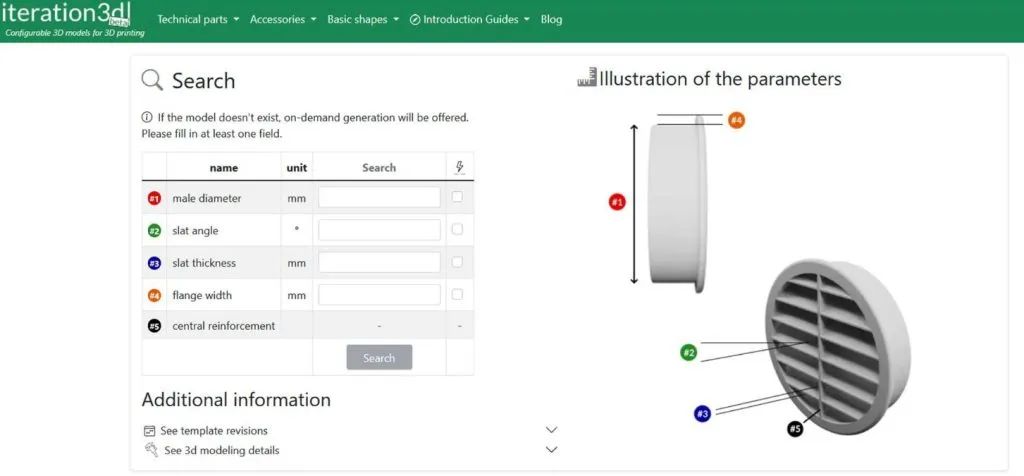The height and width of the screenshot is (476, 1024).
Task: Click the lightning bolt column header icon
Action: click(x=459, y=167)
